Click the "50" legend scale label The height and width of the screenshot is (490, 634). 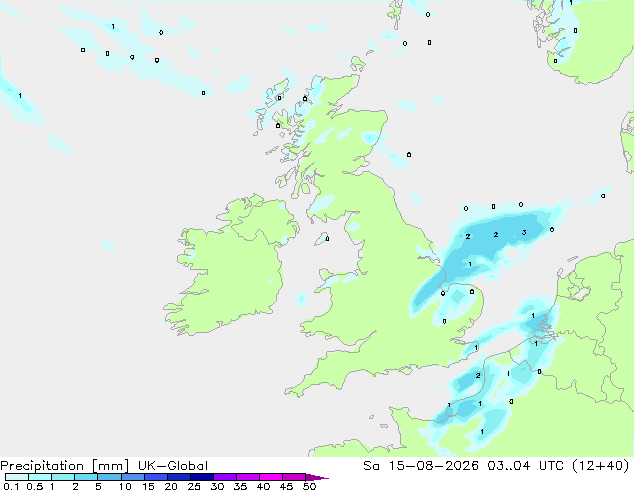(309, 486)
